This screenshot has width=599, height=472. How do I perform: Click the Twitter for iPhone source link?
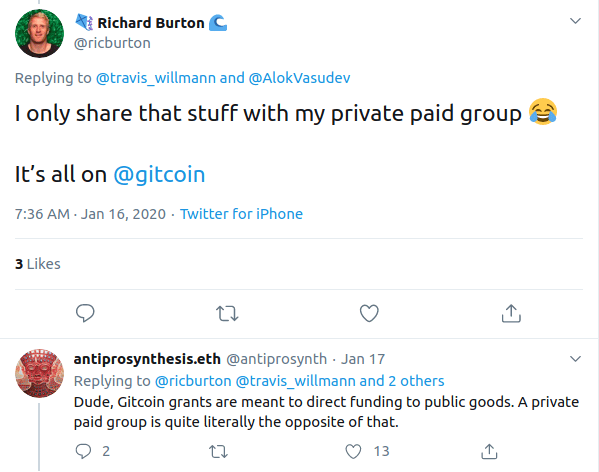click(x=241, y=214)
